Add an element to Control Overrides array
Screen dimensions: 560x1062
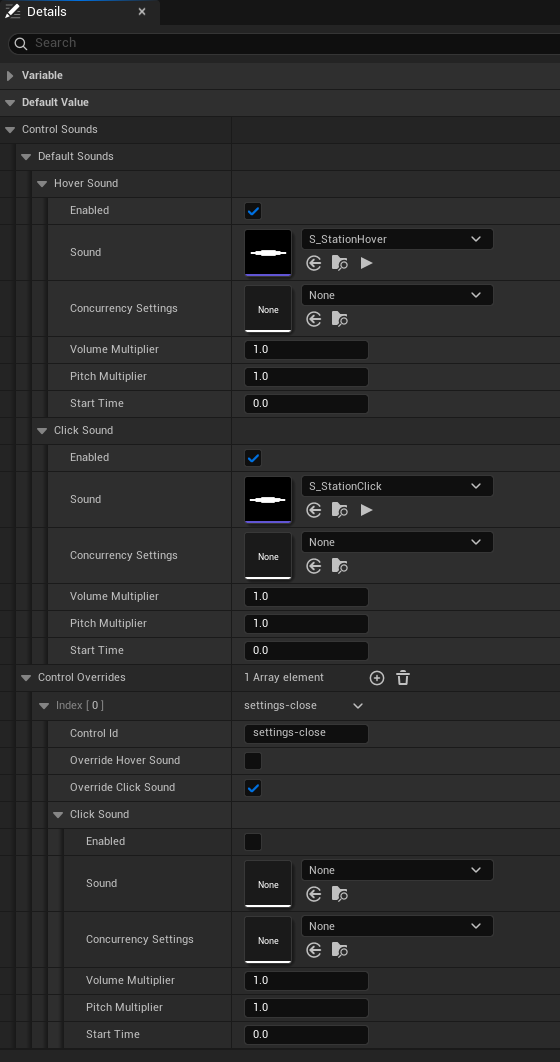pos(377,678)
